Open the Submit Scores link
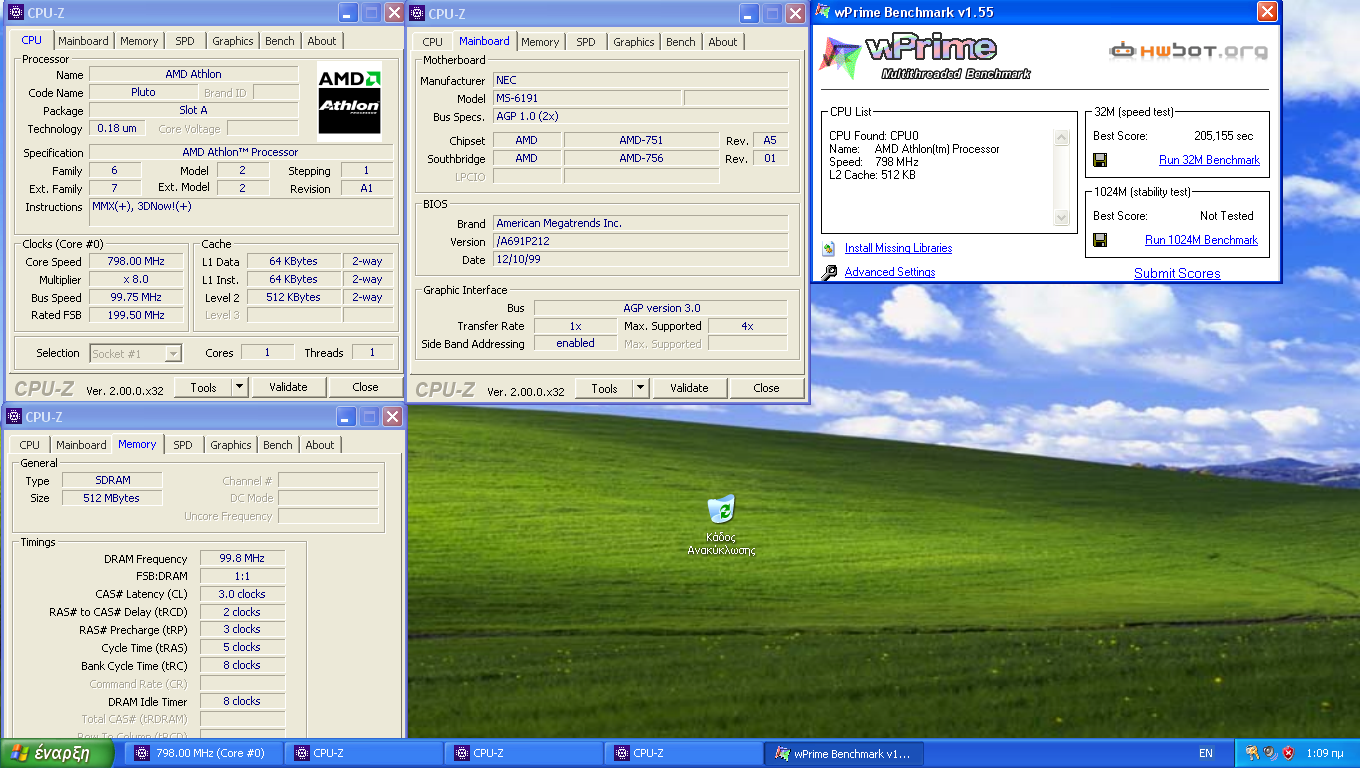 click(x=1177, y=273)
